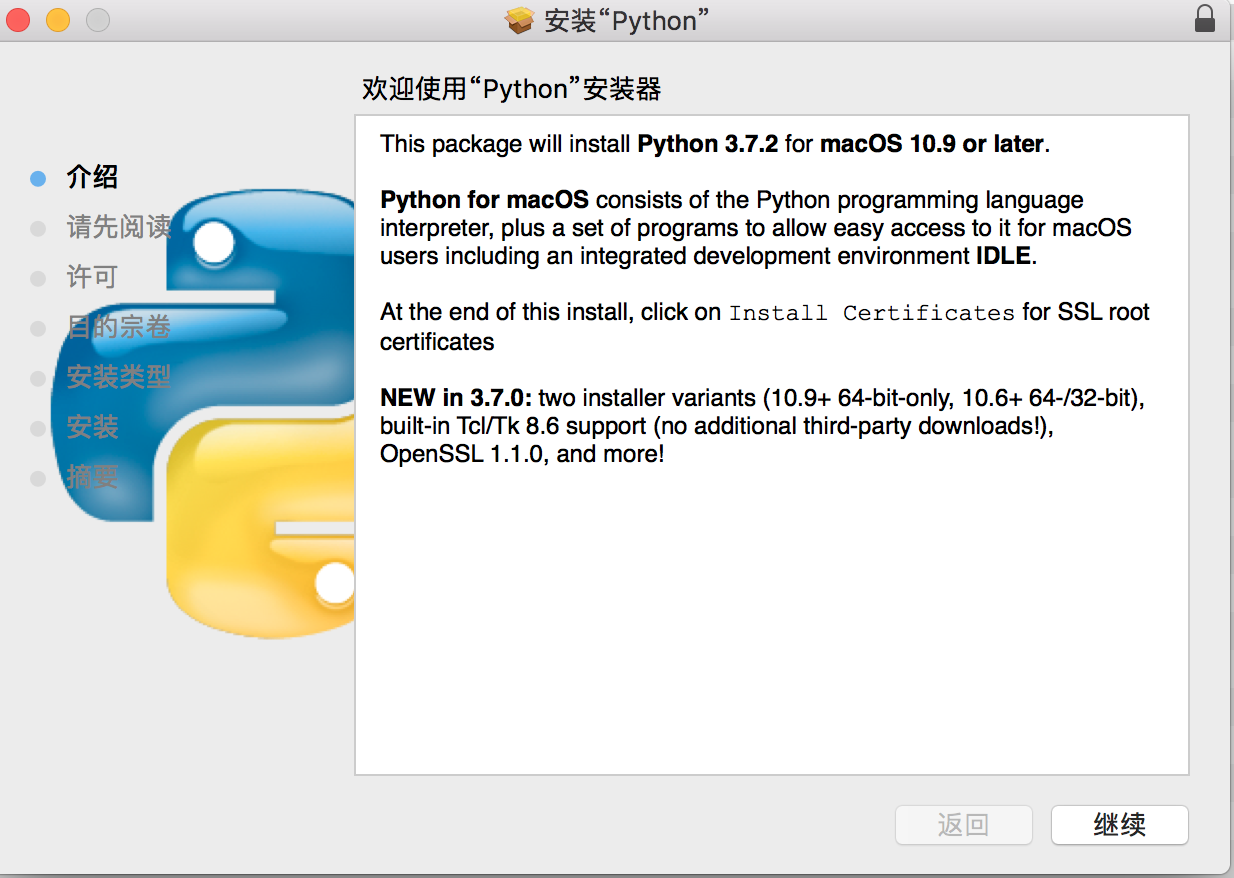Click the 继续 button to proceed
The image size is (1234, 878).
[x=1119, y=824]
